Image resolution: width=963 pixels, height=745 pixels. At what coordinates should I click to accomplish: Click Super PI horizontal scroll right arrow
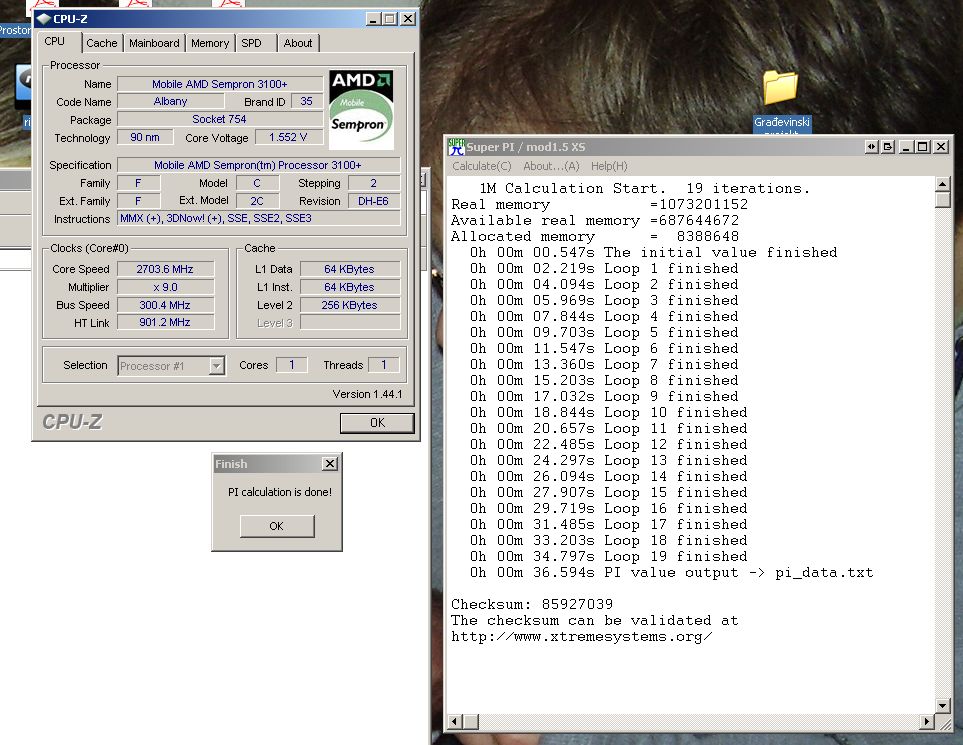click(x=927, y=722)
